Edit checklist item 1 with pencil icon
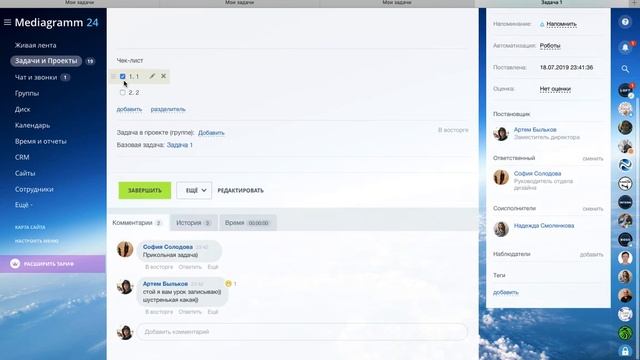The image size is (640, 360). coord(152,76)
